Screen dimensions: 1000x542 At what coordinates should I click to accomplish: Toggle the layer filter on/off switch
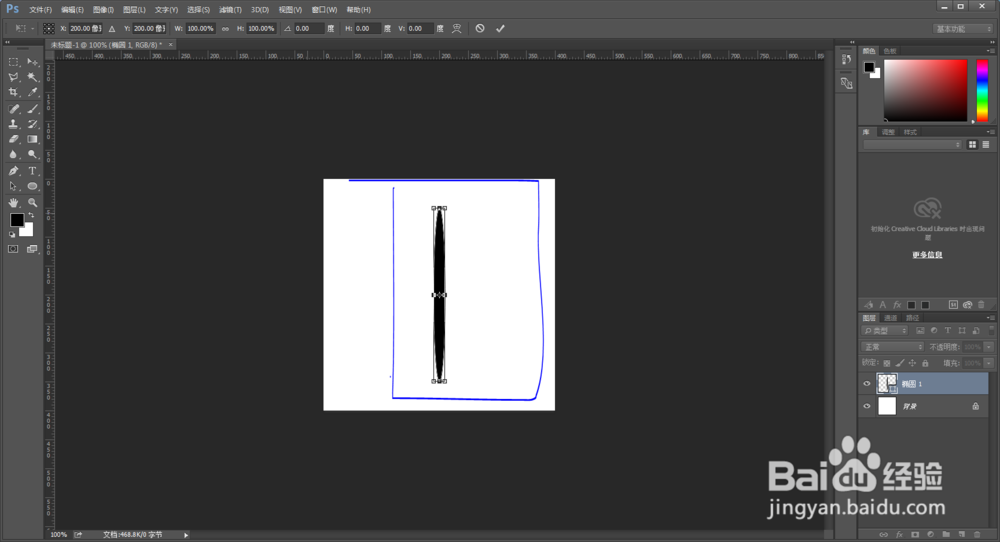click(992, 330)
